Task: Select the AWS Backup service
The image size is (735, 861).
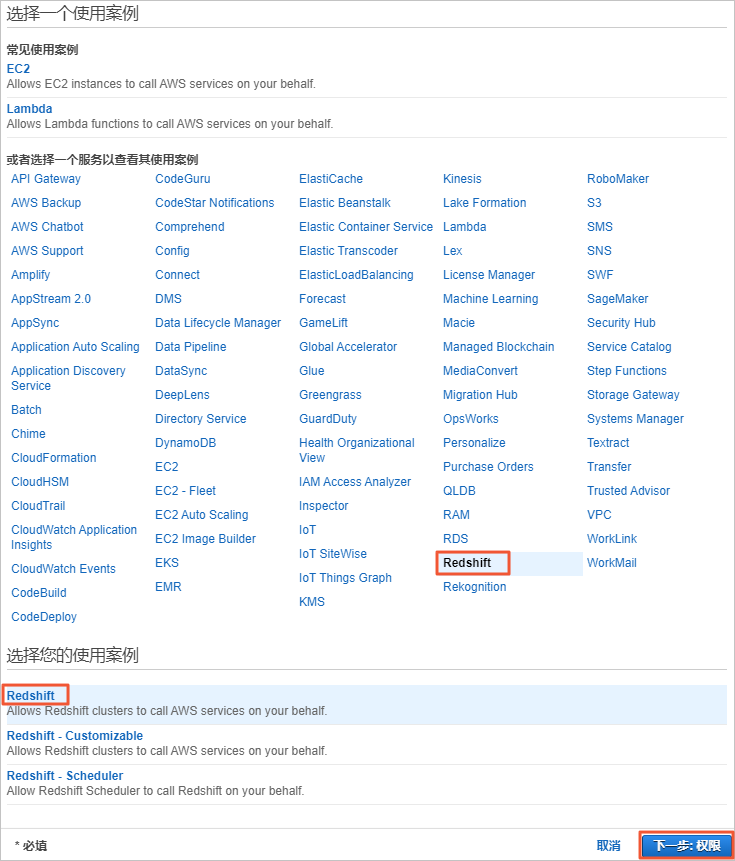Action: [46, 203]
